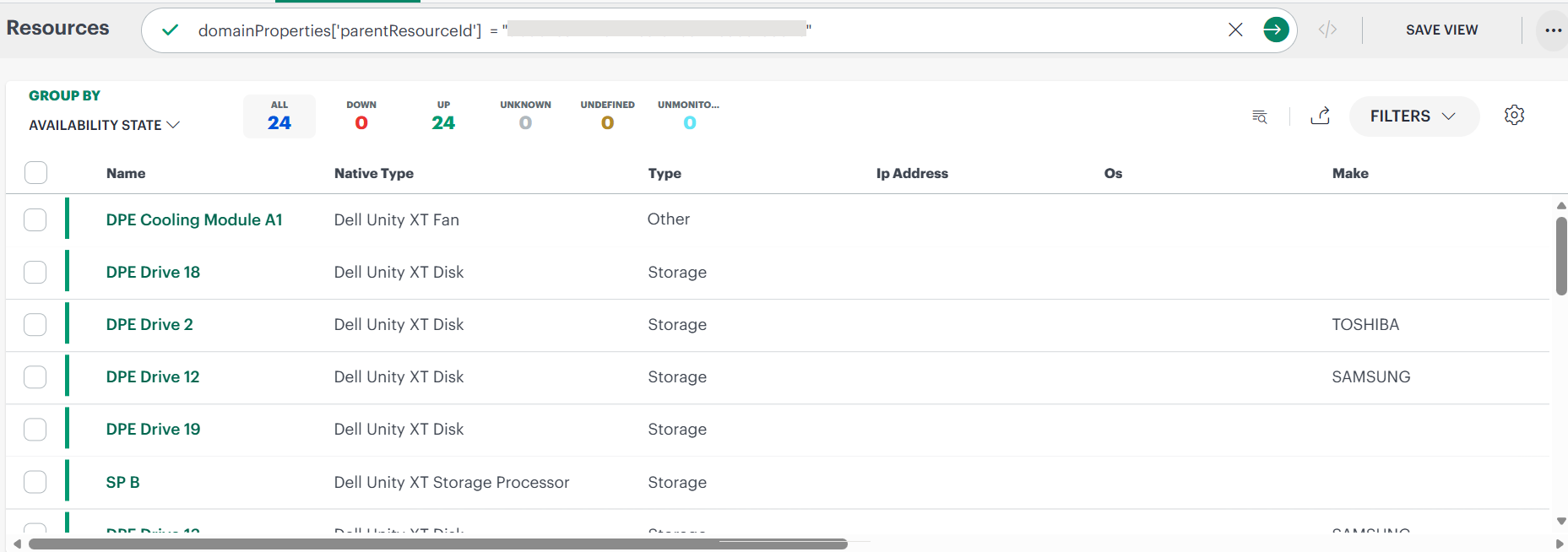
Task: Select the ALL 24 state tab
Action: click(279, 116)
